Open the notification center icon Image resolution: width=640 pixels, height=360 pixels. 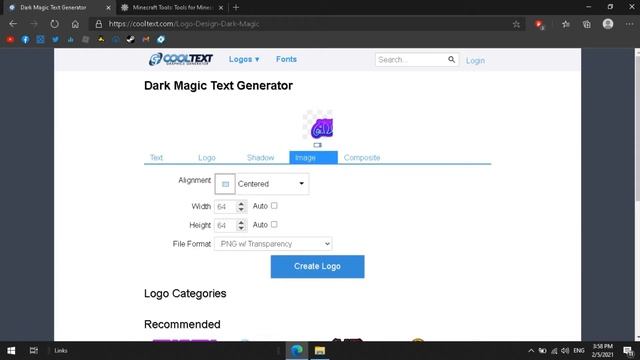point(628,351)
